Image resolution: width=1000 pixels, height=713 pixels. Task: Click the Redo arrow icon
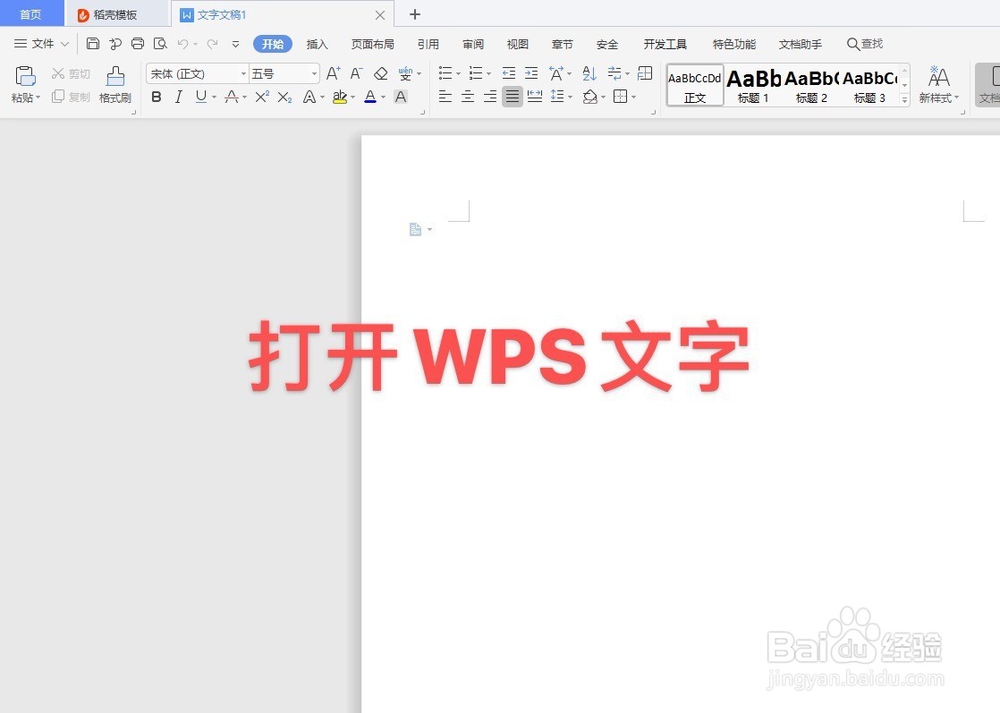point(212,43)
